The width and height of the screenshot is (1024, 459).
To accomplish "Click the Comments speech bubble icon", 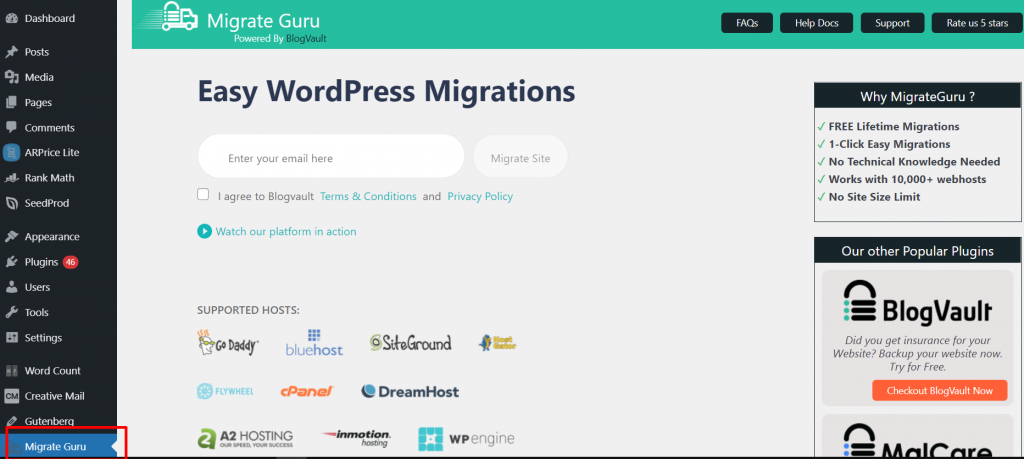I will (x=11, y=127).
